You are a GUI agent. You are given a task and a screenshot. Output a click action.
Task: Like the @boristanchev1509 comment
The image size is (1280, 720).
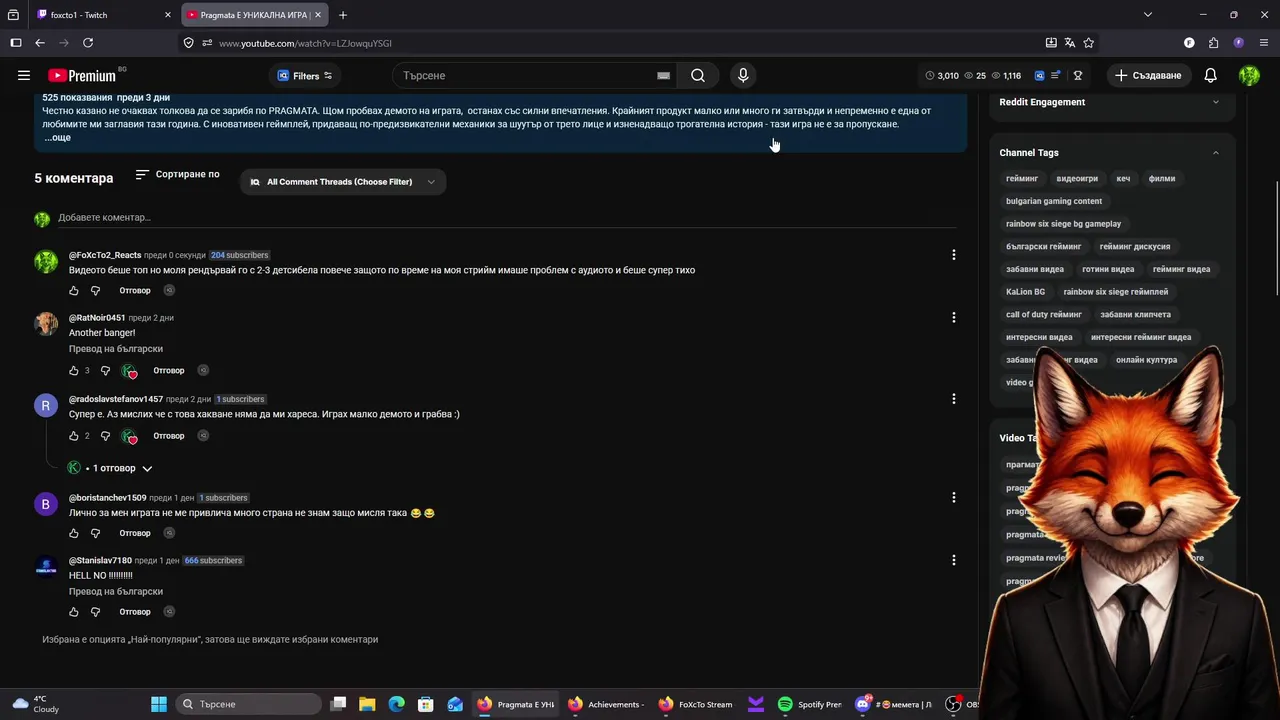pyautogui.click(x=74, y=533)
